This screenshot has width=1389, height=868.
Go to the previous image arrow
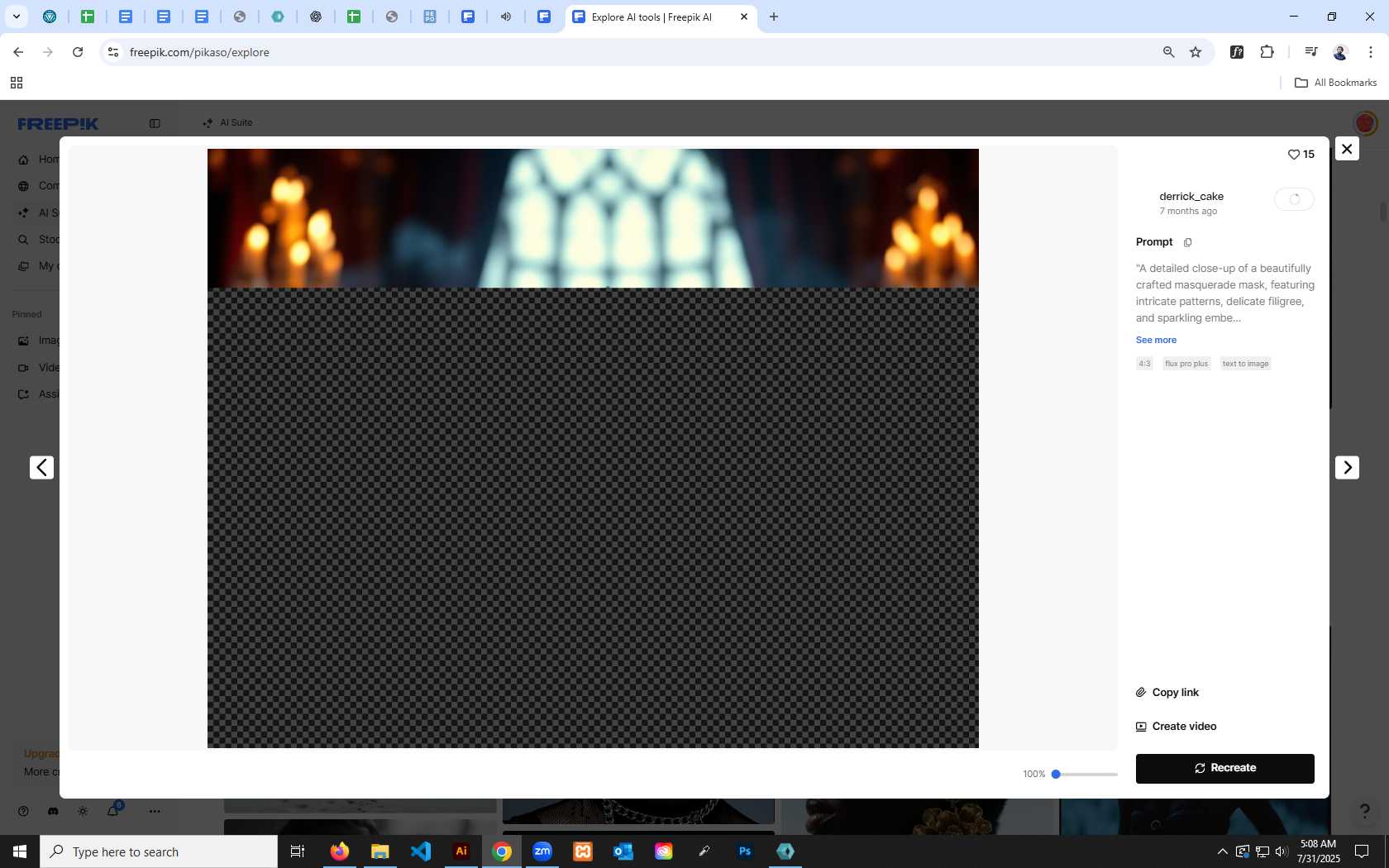41,467
